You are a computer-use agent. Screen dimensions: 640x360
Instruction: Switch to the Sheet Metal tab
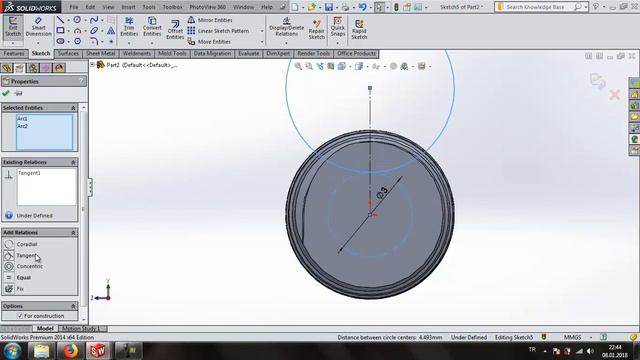(x=100, y=54)
